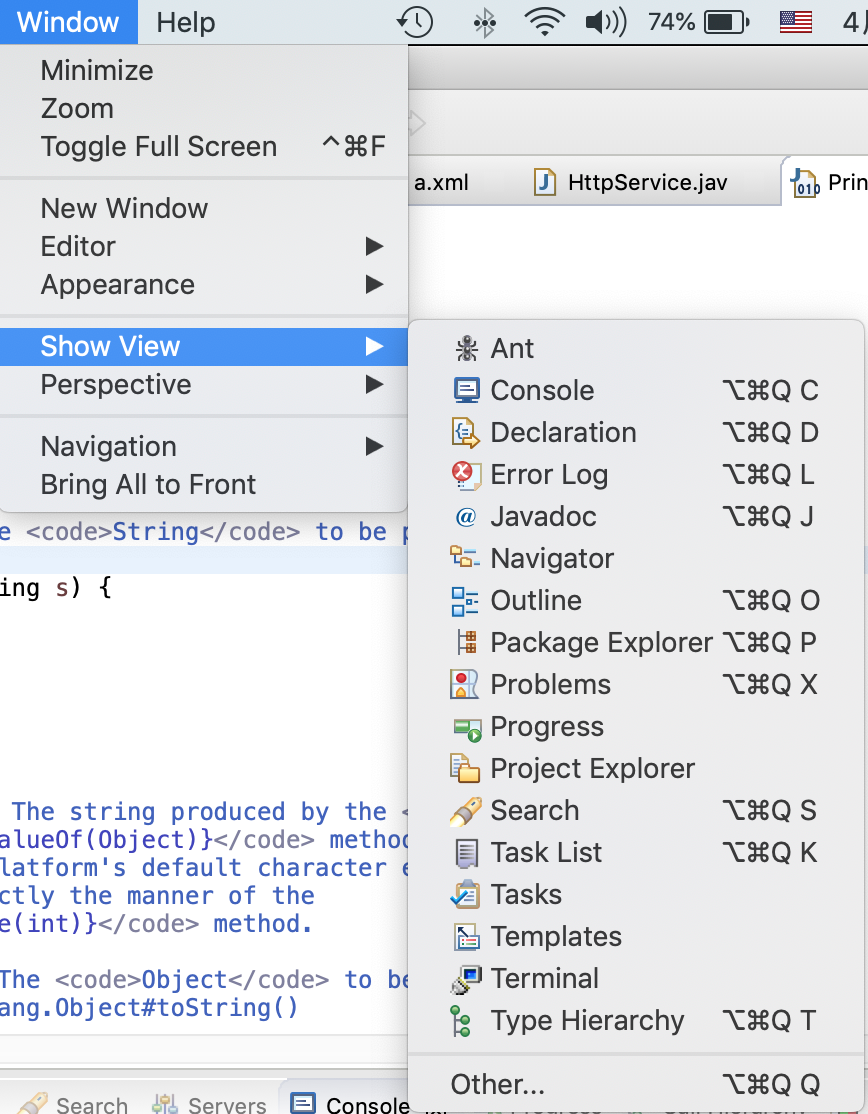Click the Package Explorer icon
Viewport: 868px width, 1114px height.
466,642
